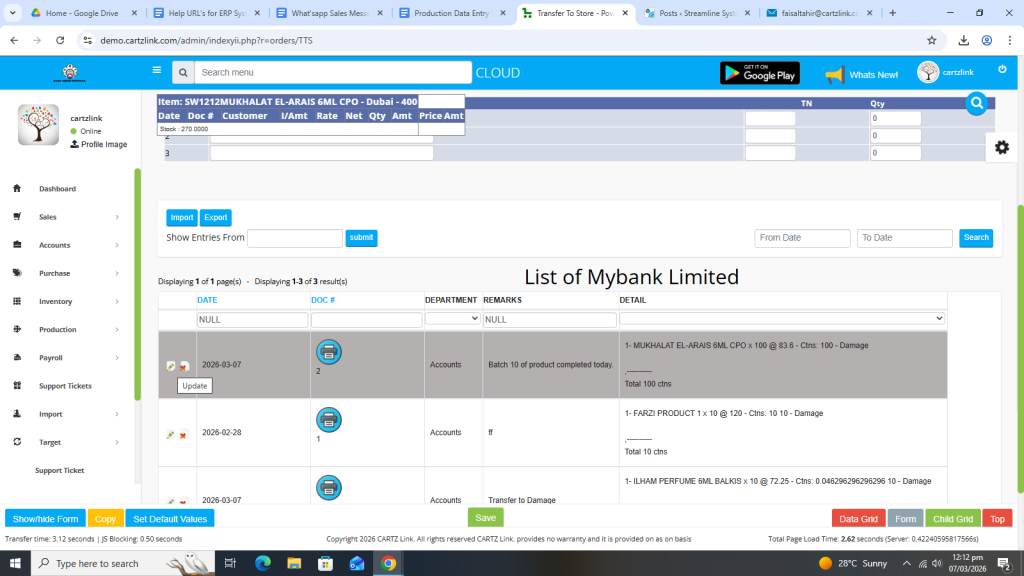
Task: Expand the Sales sidebar menu
Action: [66, 217]
